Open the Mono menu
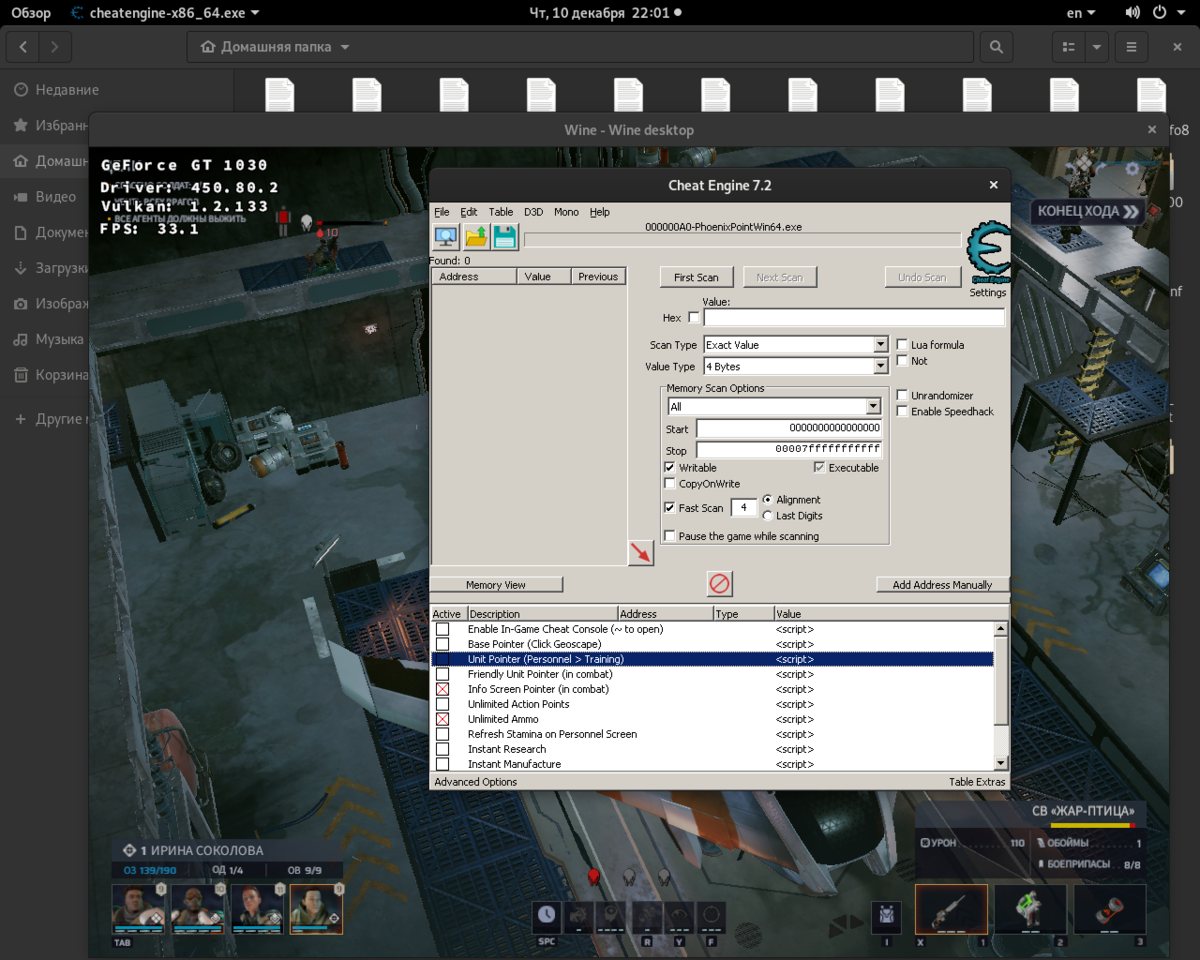Viewport: 1200px width, 960px height. [566, 212]
